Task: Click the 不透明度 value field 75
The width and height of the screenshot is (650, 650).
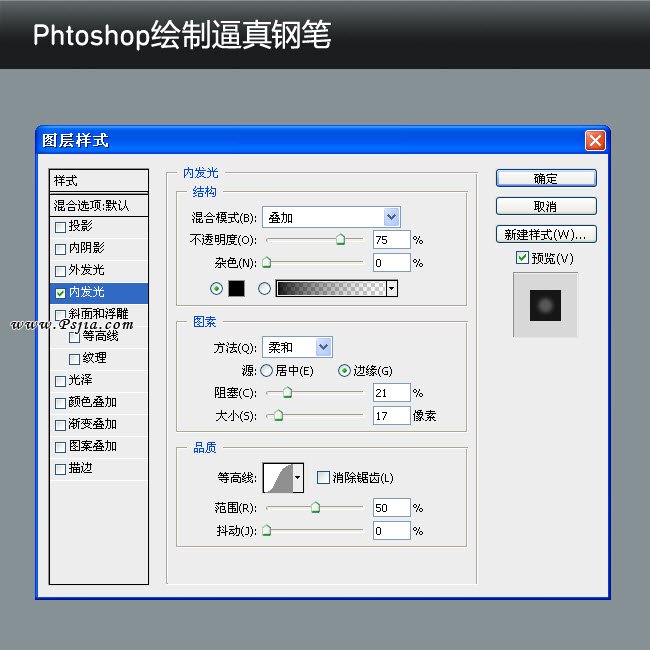Action: [391, 240]
